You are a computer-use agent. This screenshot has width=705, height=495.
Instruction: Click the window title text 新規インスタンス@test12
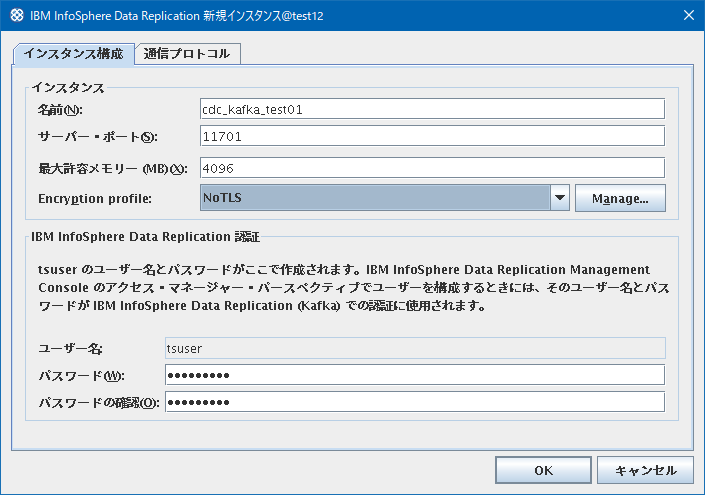point(263,16)
